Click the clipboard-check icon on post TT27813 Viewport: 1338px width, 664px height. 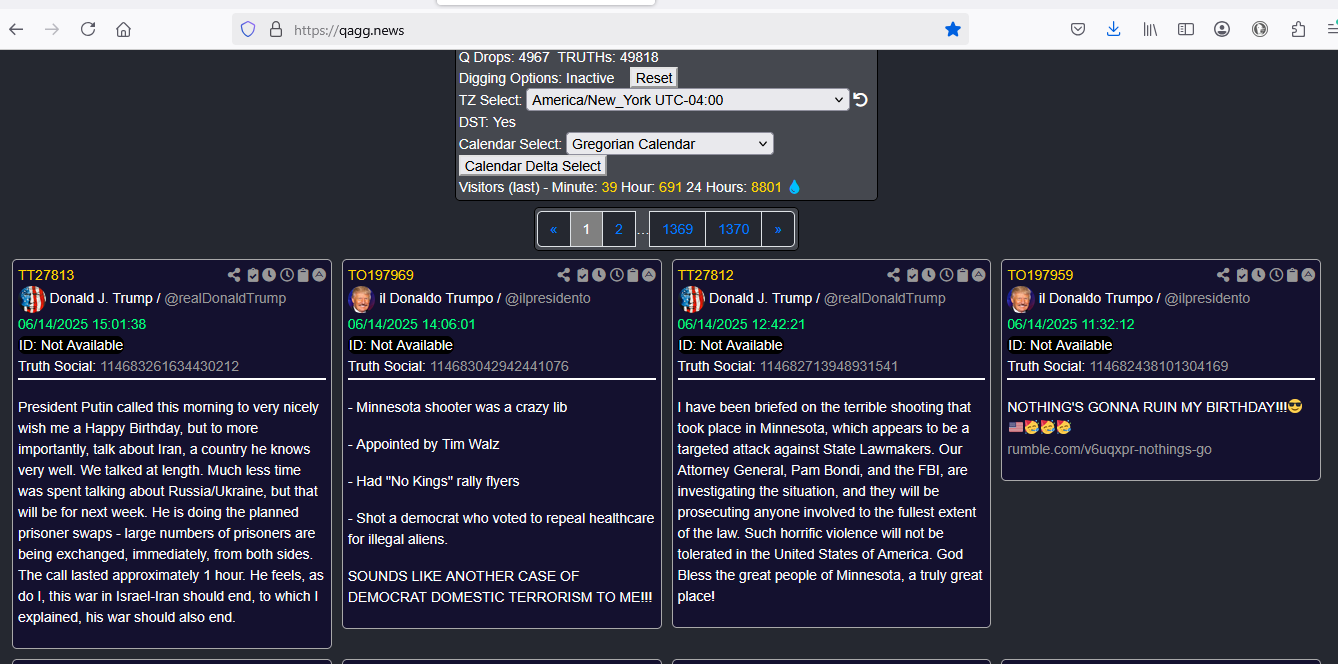[x=253, y=275]
